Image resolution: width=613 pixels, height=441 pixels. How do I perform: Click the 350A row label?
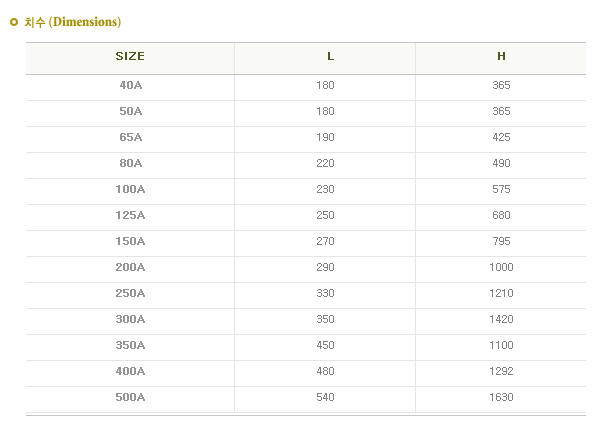130,345
